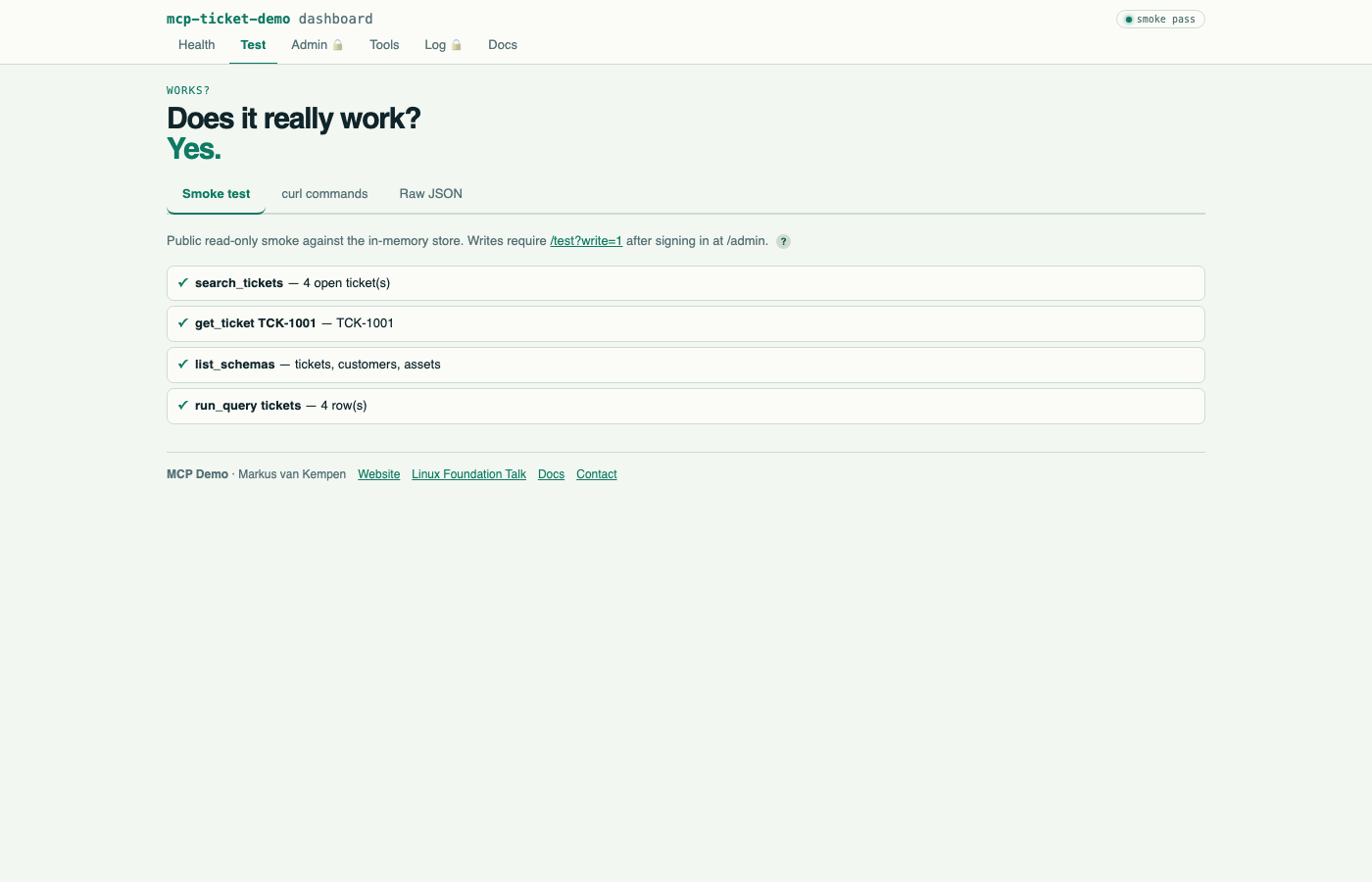Open the Admin nav tab

317,45
